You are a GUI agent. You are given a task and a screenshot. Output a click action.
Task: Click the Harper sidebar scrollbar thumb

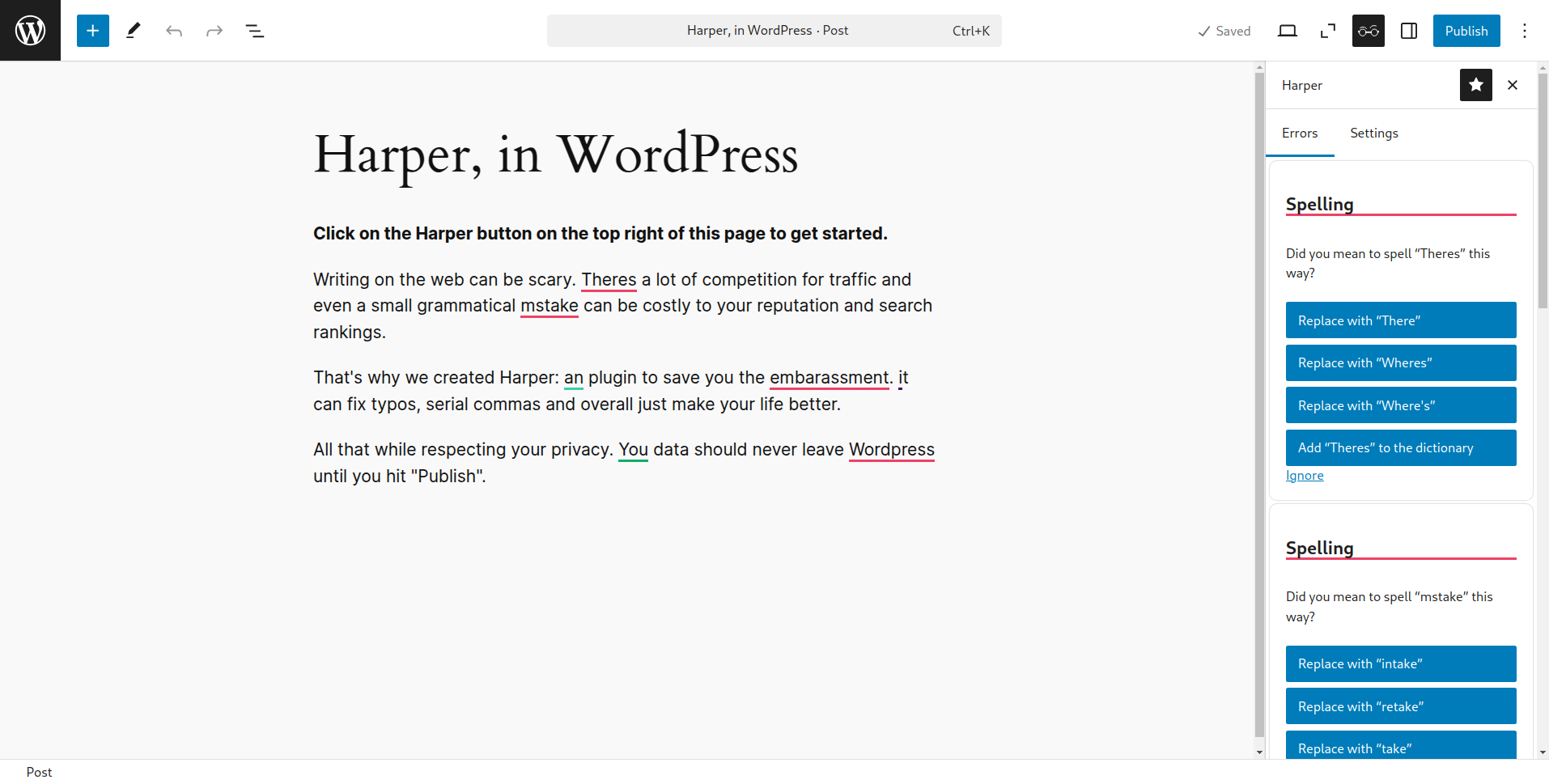point(1543,190)
